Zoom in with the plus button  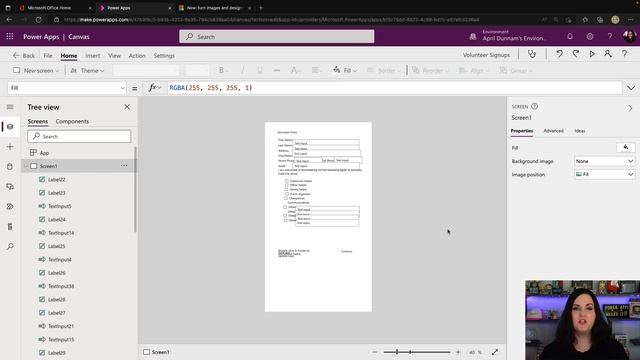458,352
